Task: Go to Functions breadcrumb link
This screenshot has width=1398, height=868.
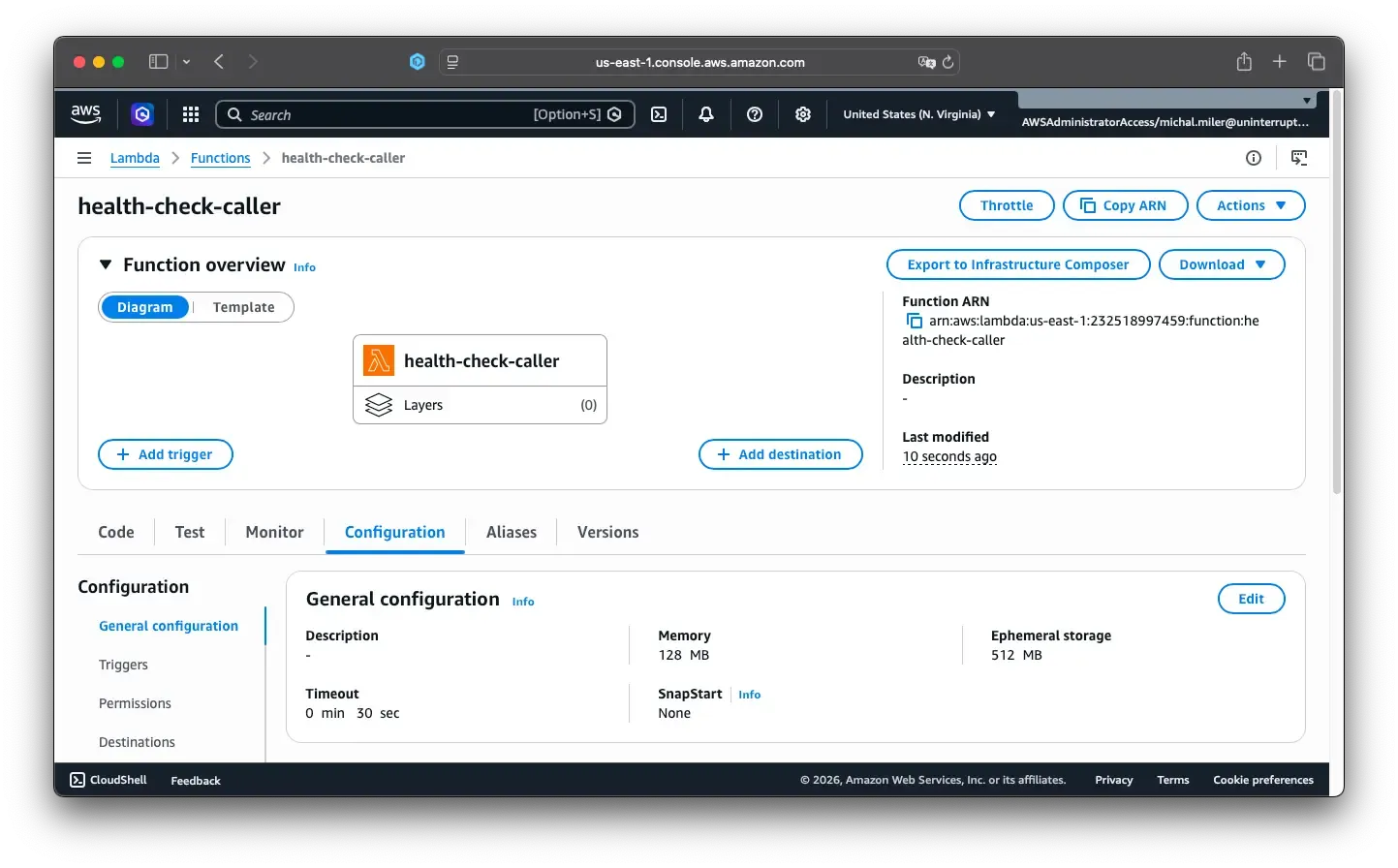Action: coord(220,158)
